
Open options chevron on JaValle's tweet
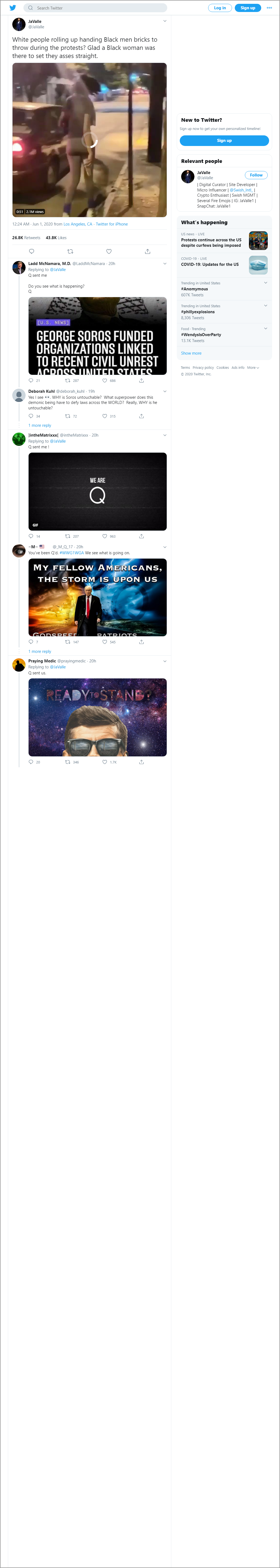(x=164, y=21)
